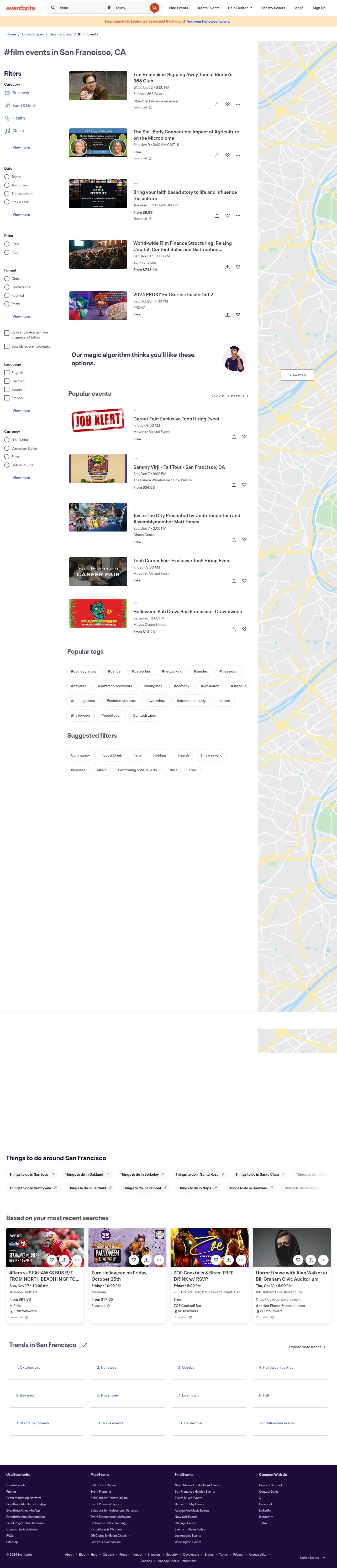Image resolution: width=337 pixels, height=1568 pixels.
Task: Like the Tim Heidecker event
Action: coord(228,104)
